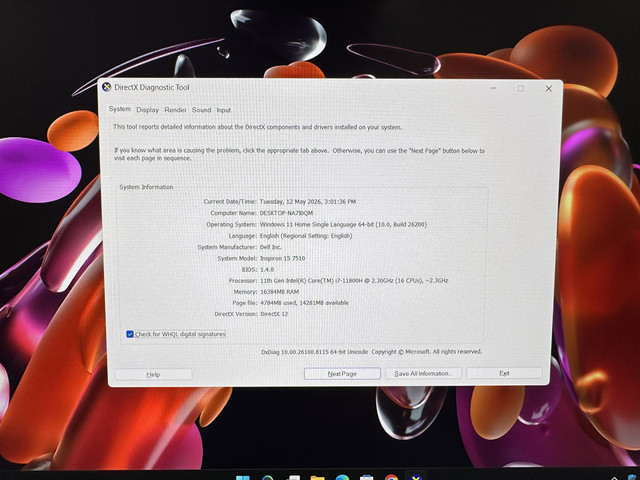
Task: Open Google Chrome from the taskbar
Action: click(x=391, y=477)
